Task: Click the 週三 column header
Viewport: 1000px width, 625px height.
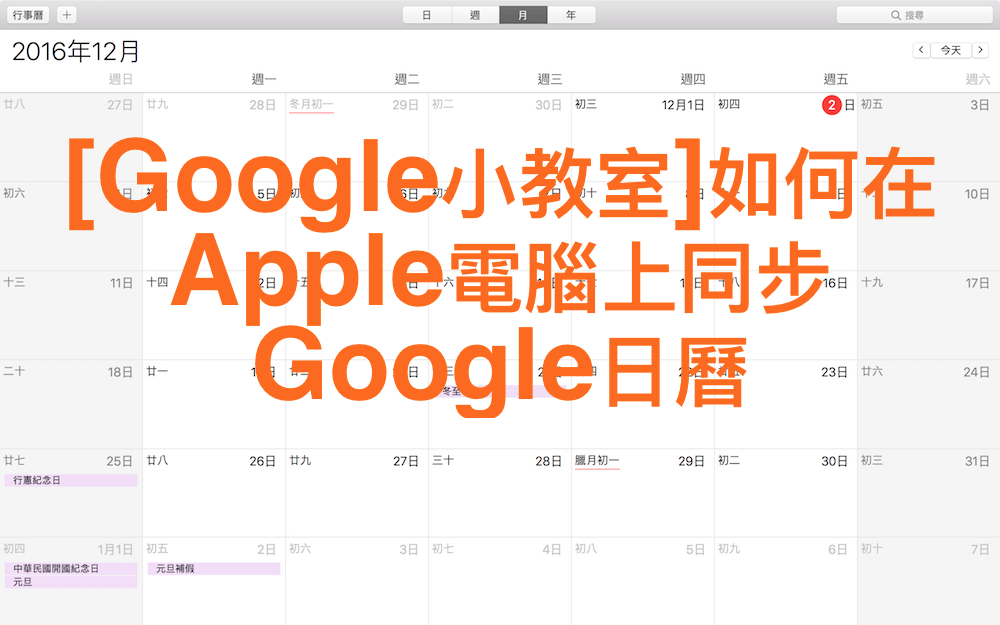Action: click(x=549, y=79)
